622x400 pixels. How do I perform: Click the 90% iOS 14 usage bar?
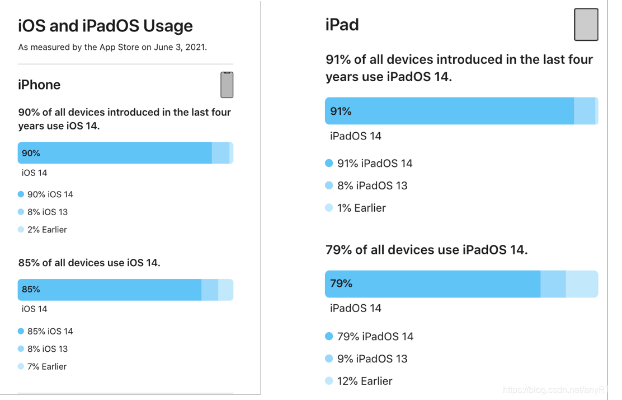[115, 153]
